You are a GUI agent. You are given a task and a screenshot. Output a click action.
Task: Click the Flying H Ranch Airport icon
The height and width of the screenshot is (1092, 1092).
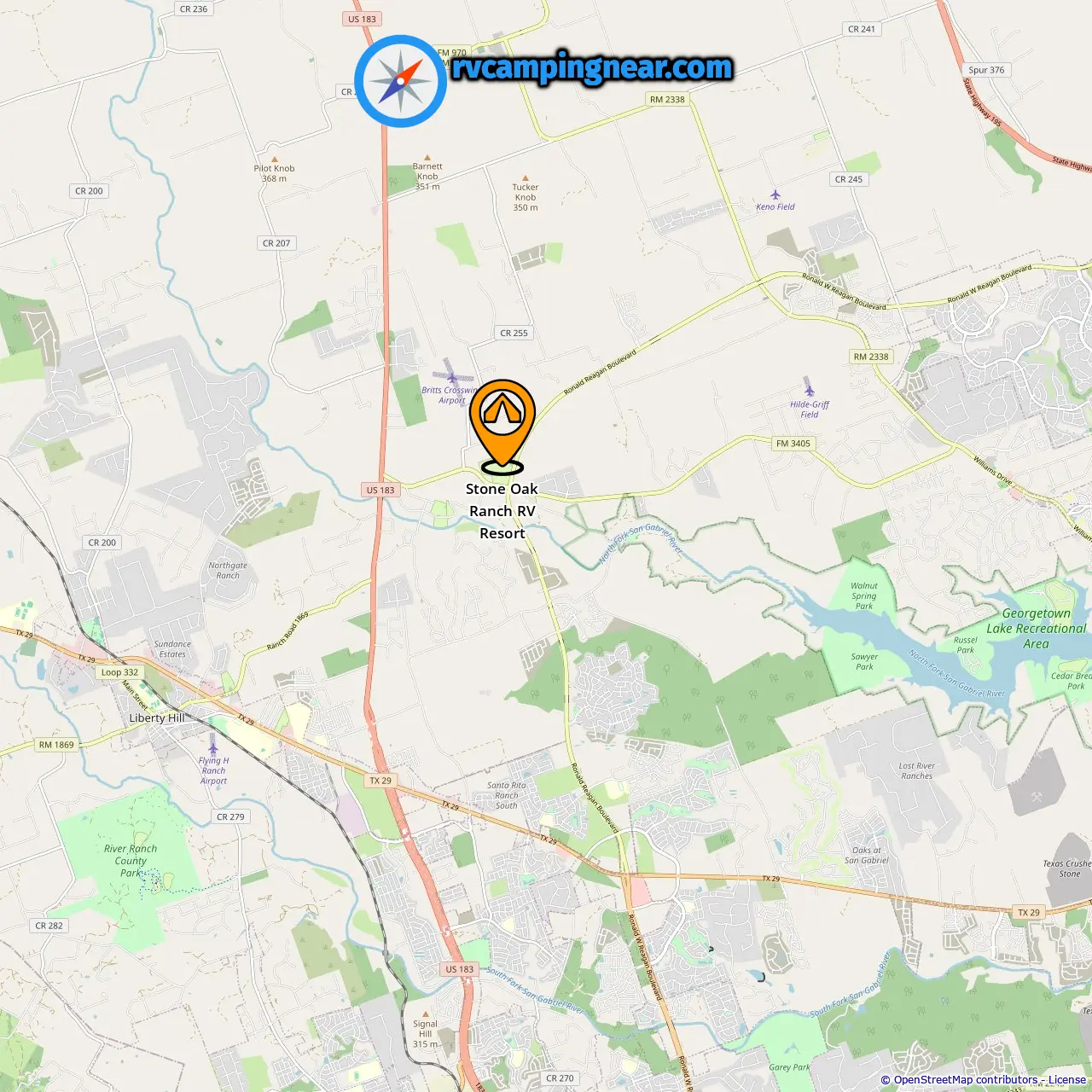[x=213, y=749]
